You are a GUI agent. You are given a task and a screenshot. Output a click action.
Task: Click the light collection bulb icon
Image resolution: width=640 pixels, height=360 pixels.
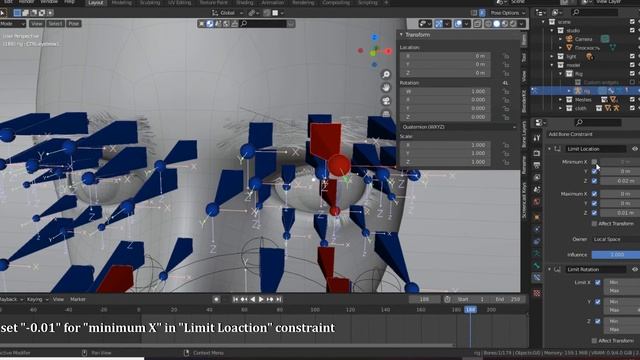[x=589, y=56]
